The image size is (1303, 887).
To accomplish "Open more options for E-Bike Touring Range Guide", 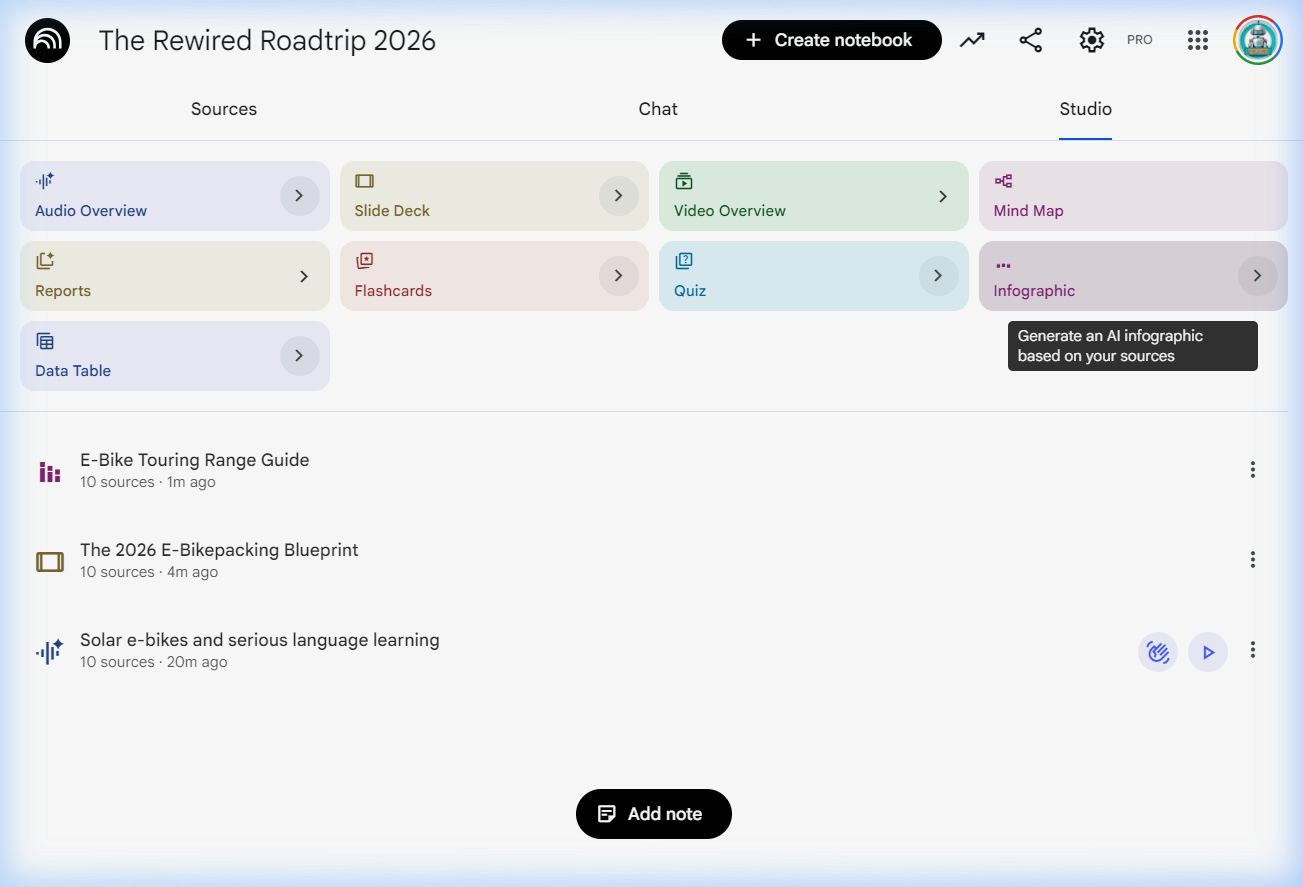I will coord(1252,470).
